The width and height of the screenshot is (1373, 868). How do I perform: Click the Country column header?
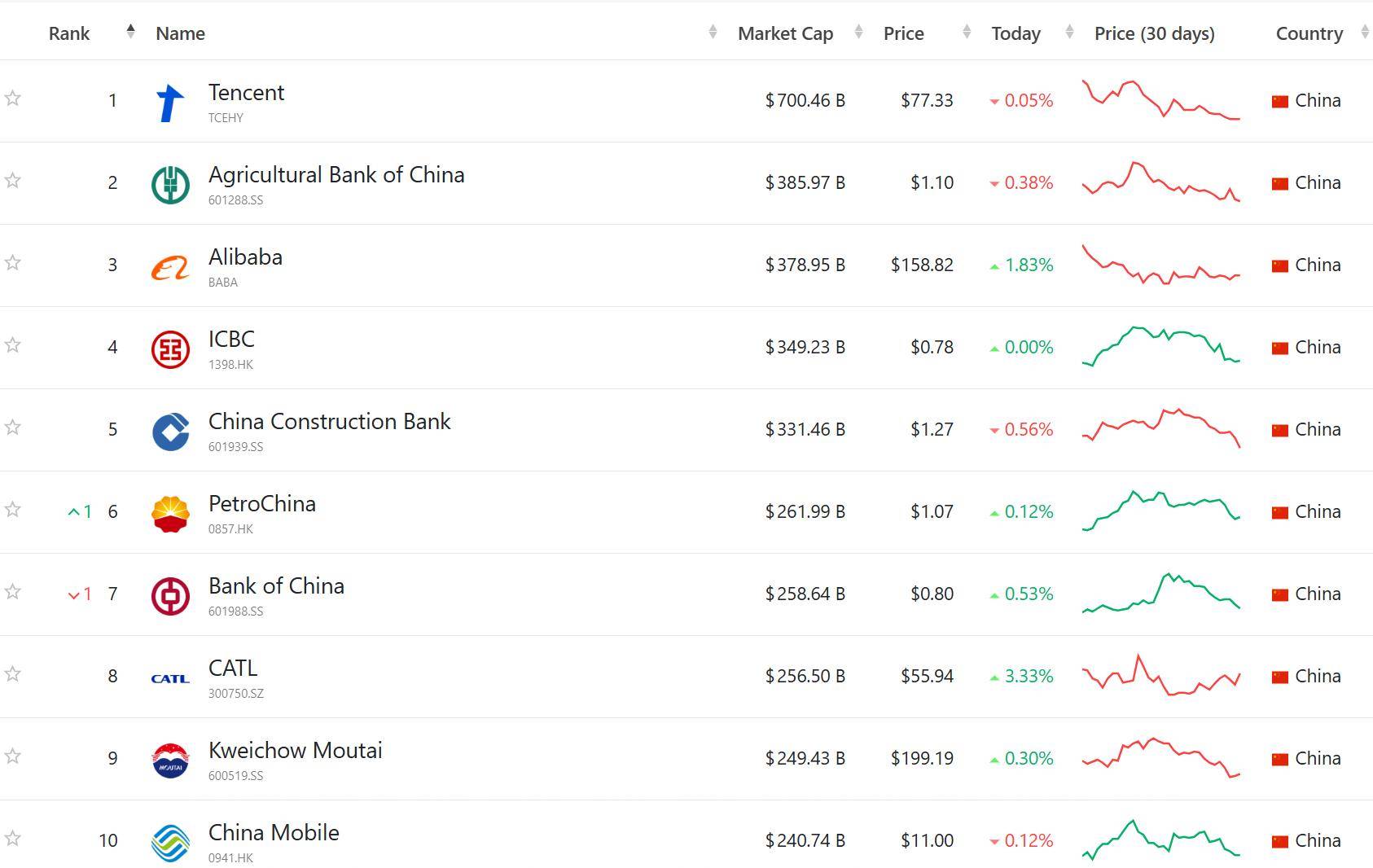coord(1309,33)
